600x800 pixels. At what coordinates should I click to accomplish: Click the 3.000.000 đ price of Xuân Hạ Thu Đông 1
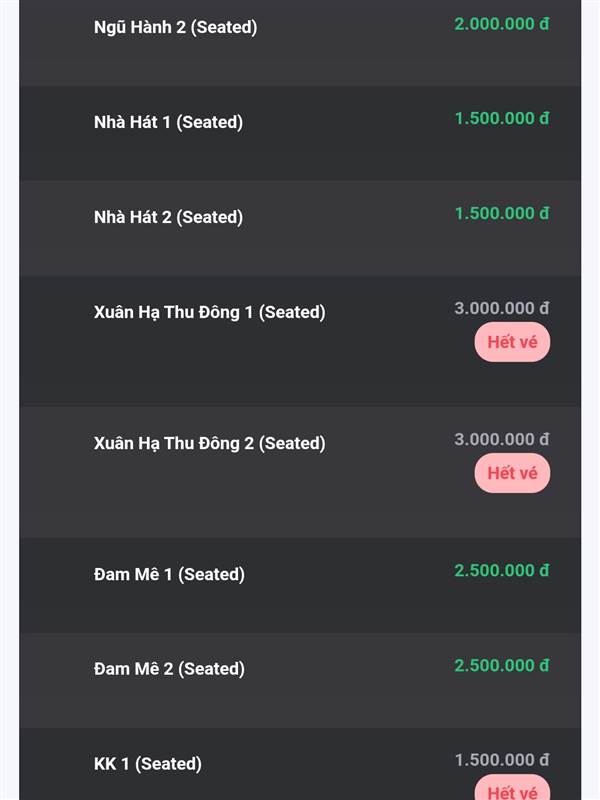click(502, 308)
